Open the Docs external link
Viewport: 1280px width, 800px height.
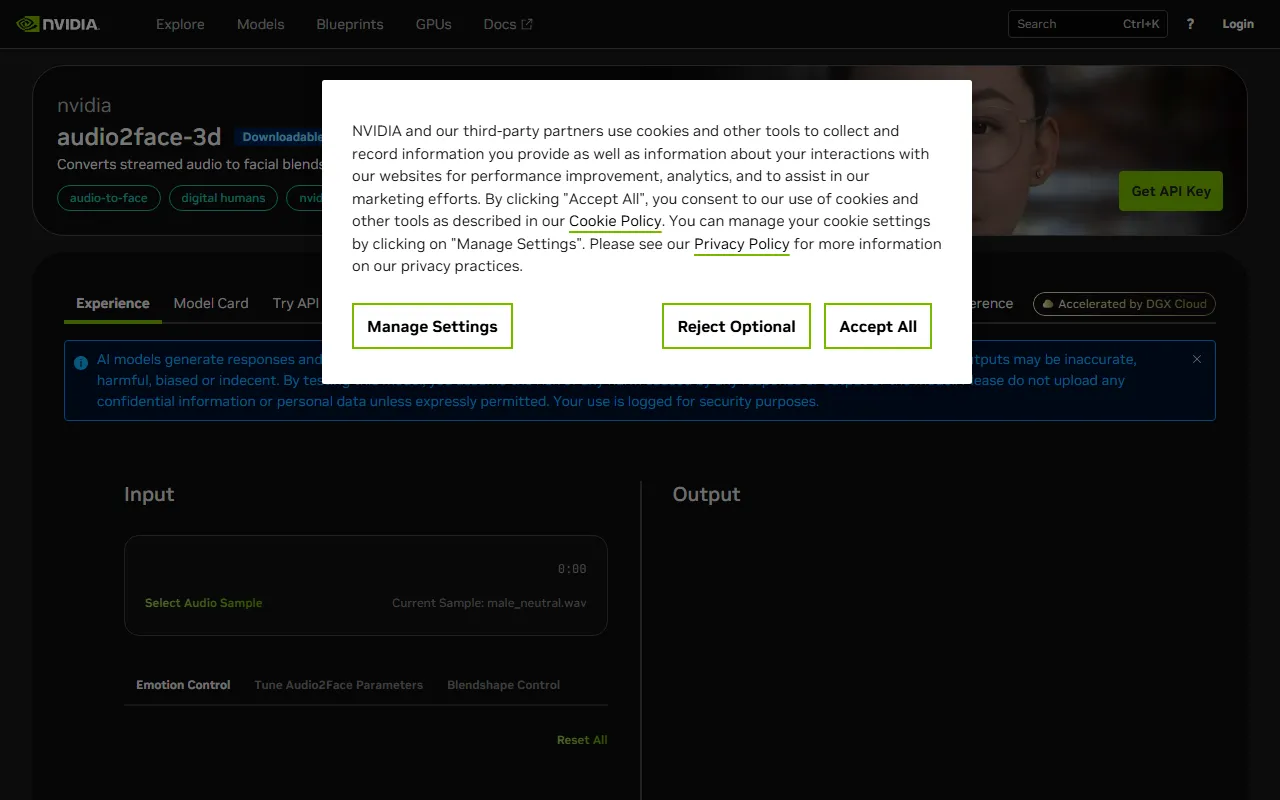point(507,24)
